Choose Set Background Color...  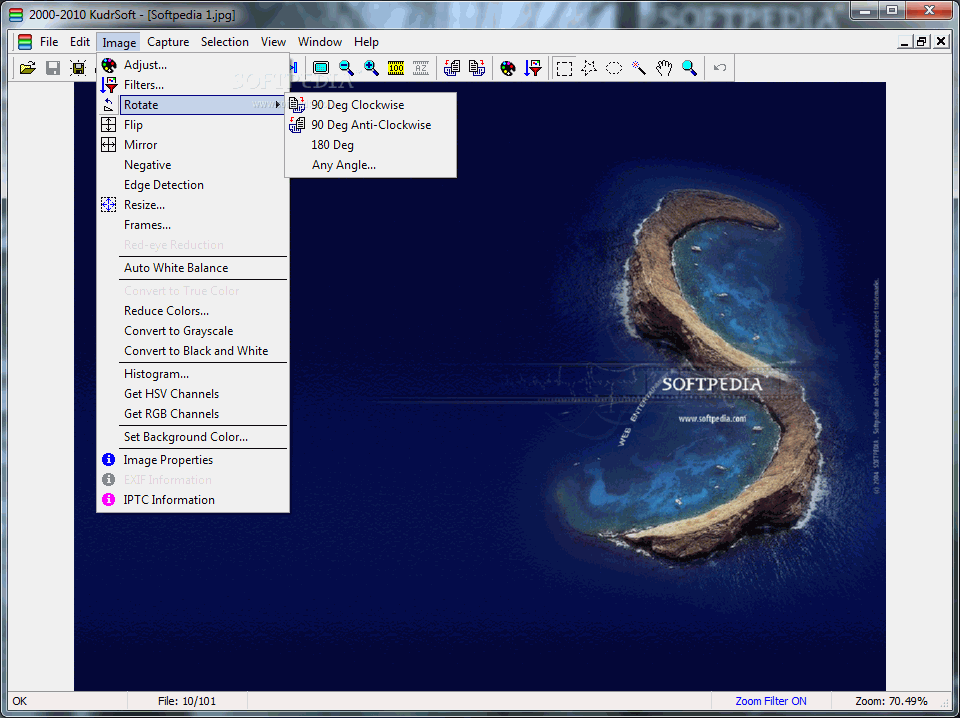[193, 437]
